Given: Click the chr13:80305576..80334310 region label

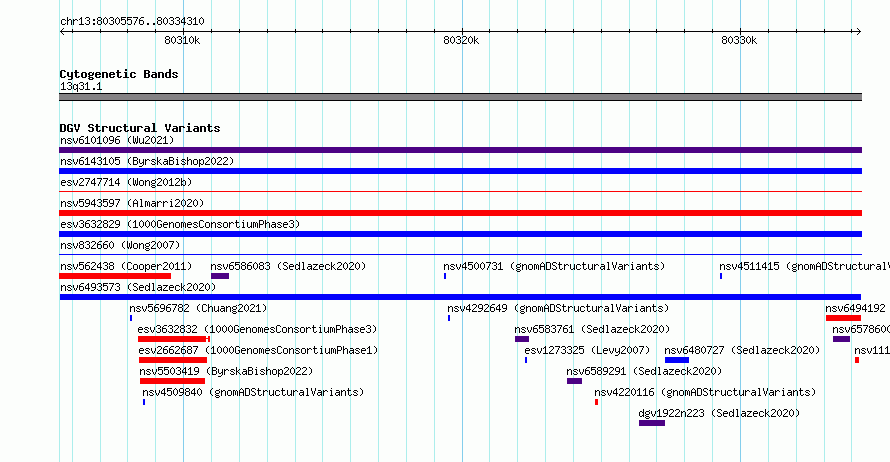Looking at the screenshot, I should [x=132, y=22].
